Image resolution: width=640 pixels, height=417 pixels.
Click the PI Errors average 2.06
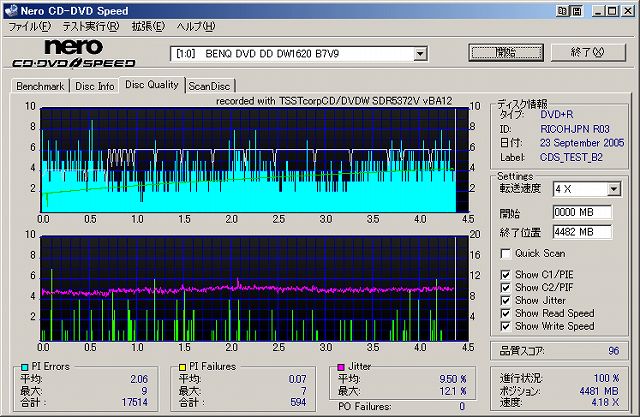point(139,379)
